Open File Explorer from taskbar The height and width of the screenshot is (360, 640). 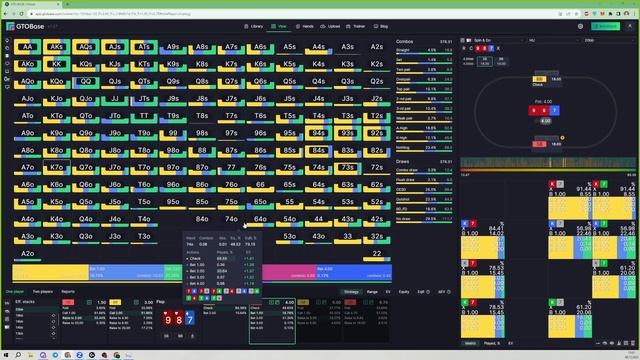pos(31,355)
